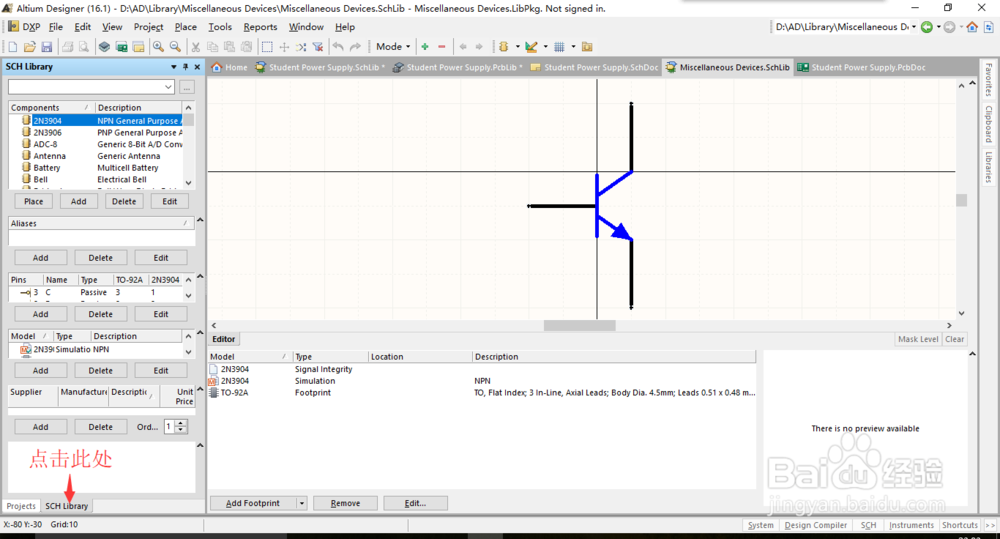
Task: Click the Add Footprint button
Action: click(x=253, y=503)
